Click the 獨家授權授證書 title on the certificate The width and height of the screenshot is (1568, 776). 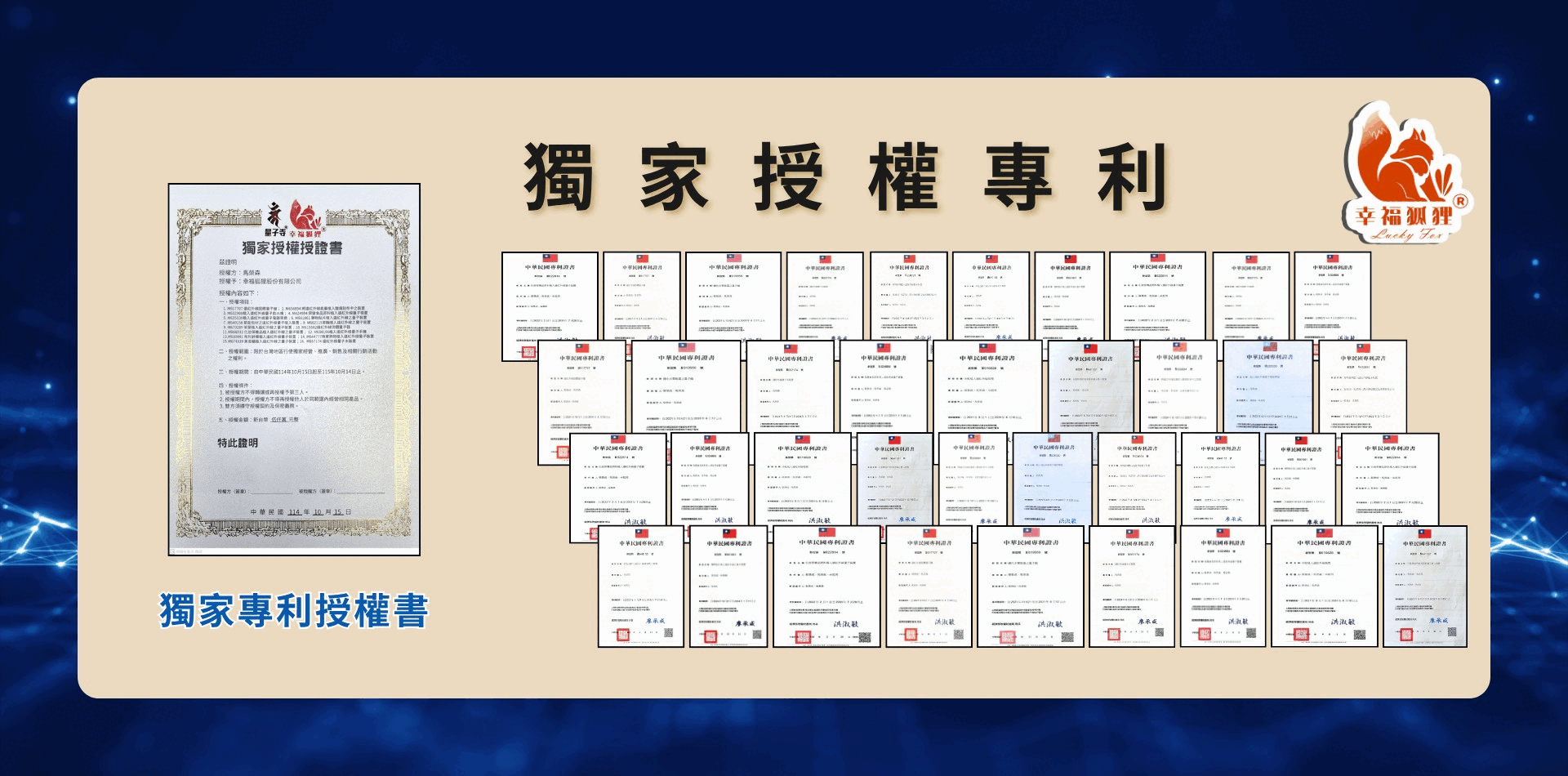point(292,248)
